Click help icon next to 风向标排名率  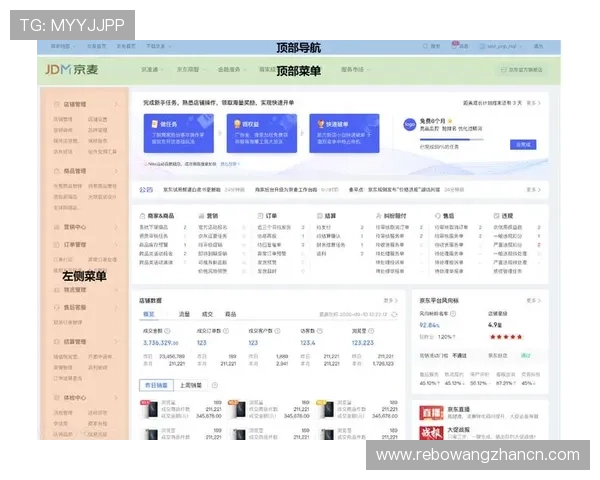[453, 313]
